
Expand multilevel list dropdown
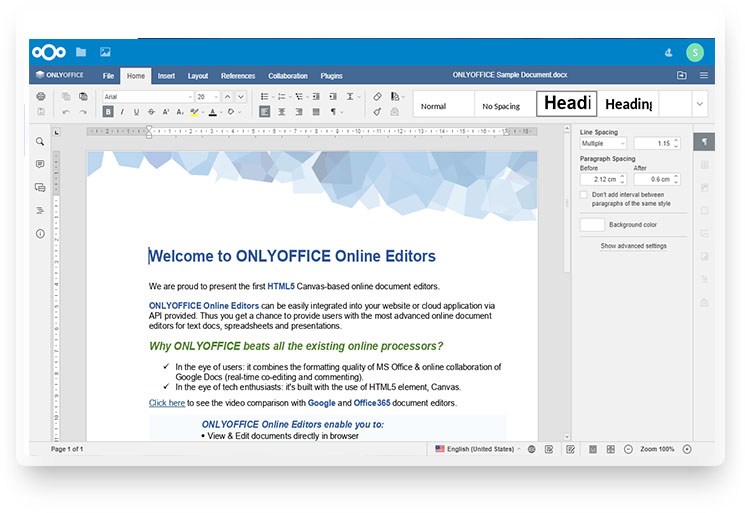[307, 97]
